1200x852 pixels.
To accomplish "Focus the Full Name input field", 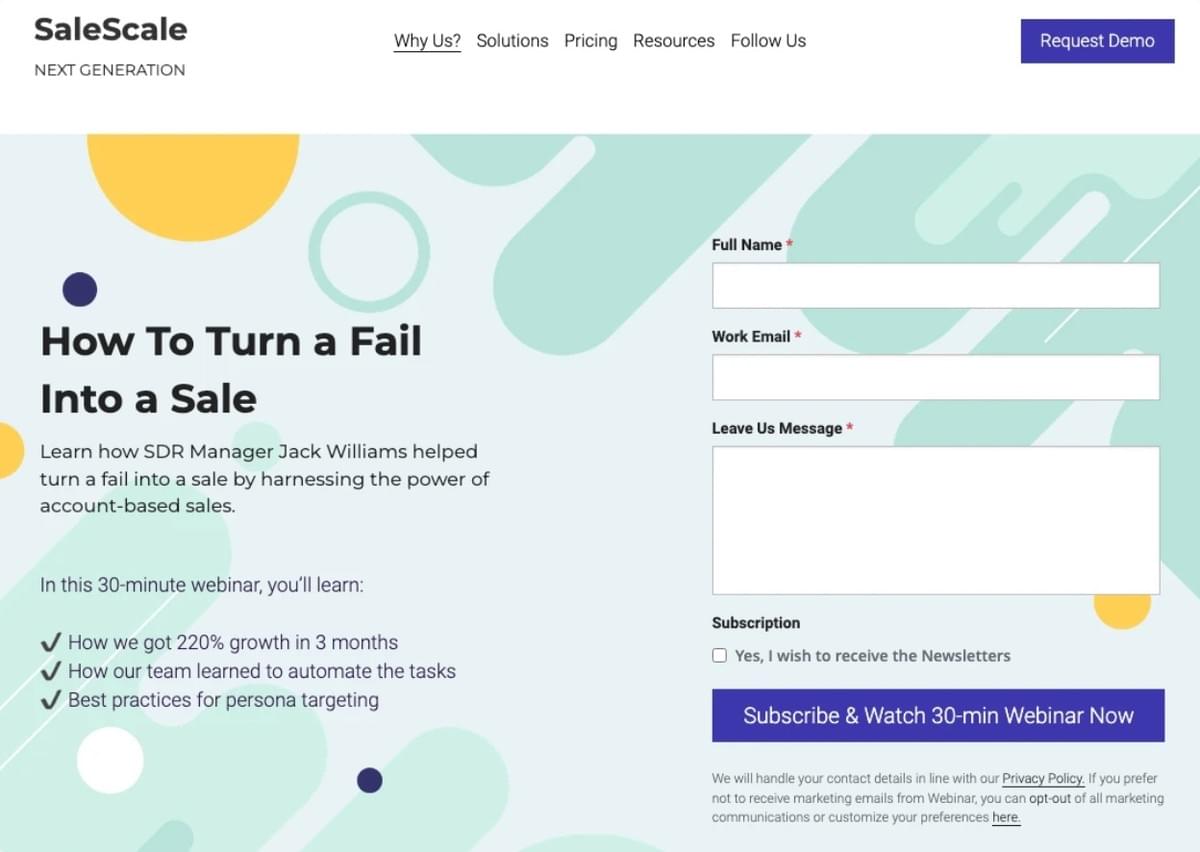I will [x=936, y=286].
